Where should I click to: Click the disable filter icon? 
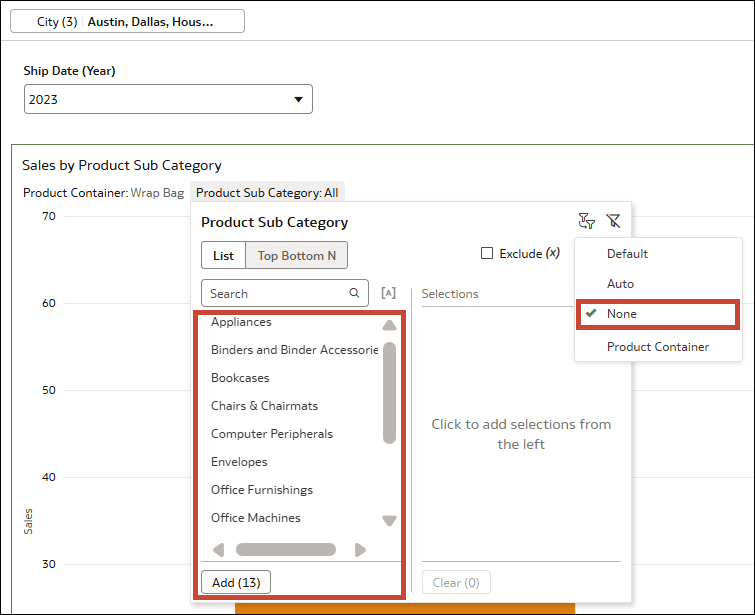(x=613, y=221)
